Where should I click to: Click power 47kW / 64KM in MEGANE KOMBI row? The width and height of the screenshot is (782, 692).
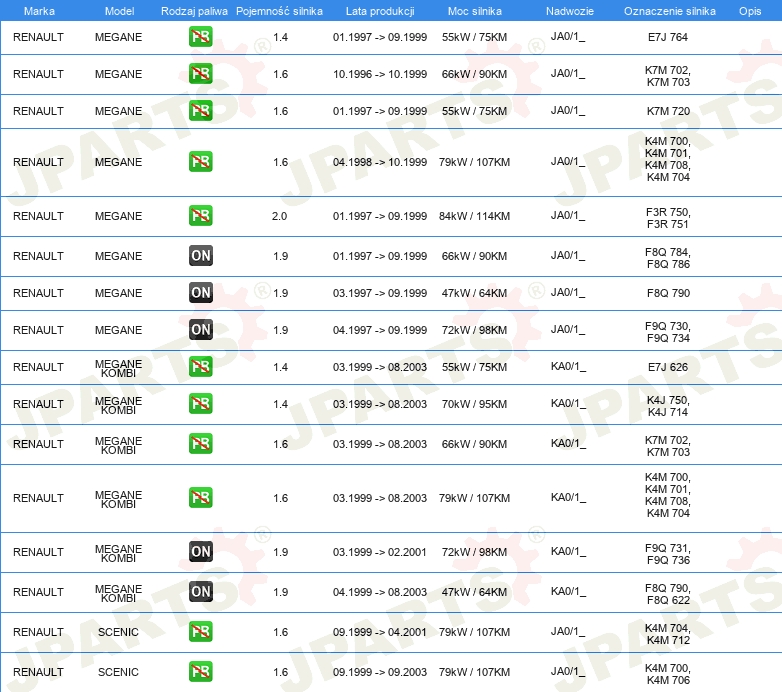[x=474, y=592]
